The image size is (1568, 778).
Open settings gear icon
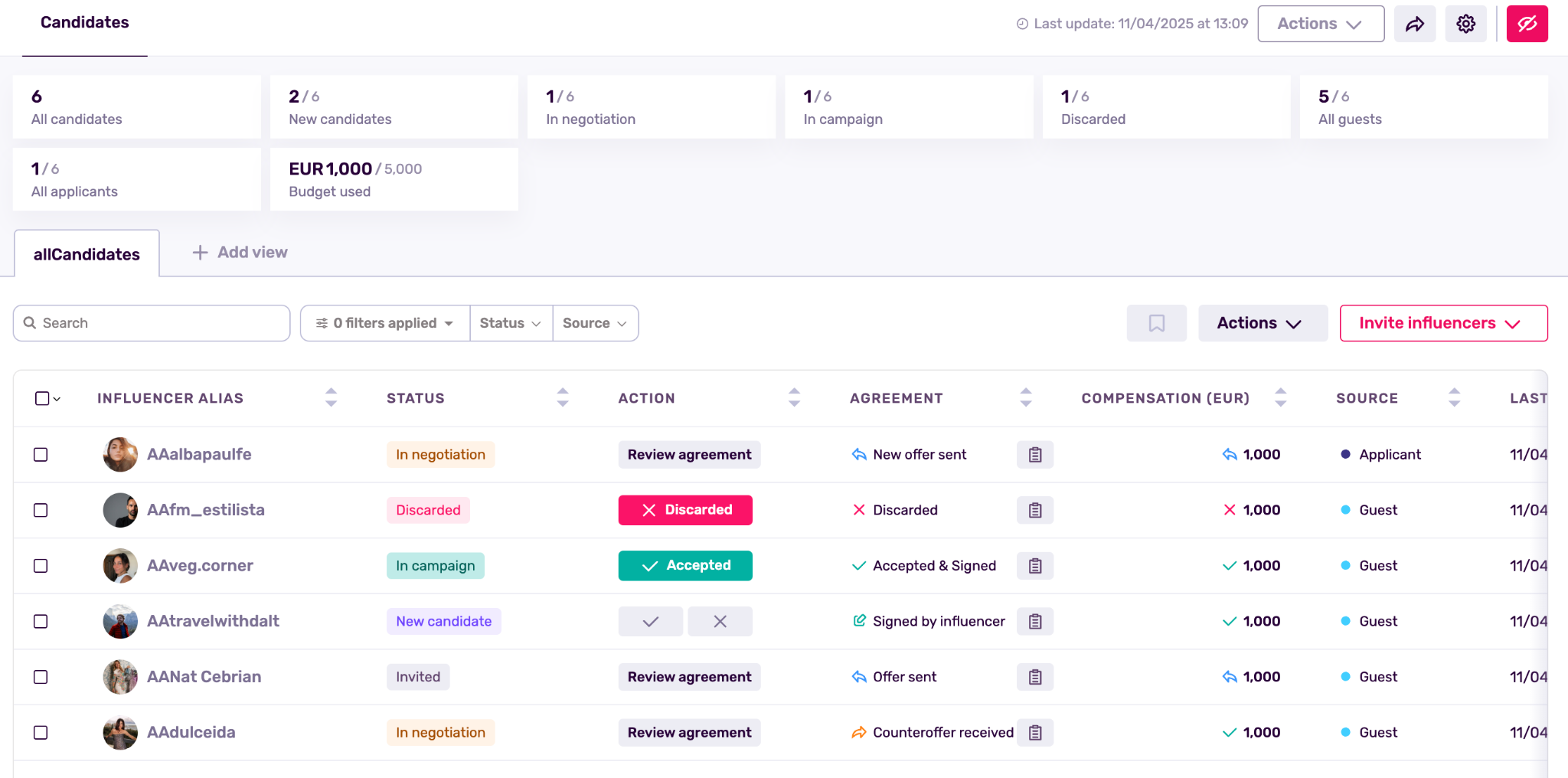click(1465, 24)
